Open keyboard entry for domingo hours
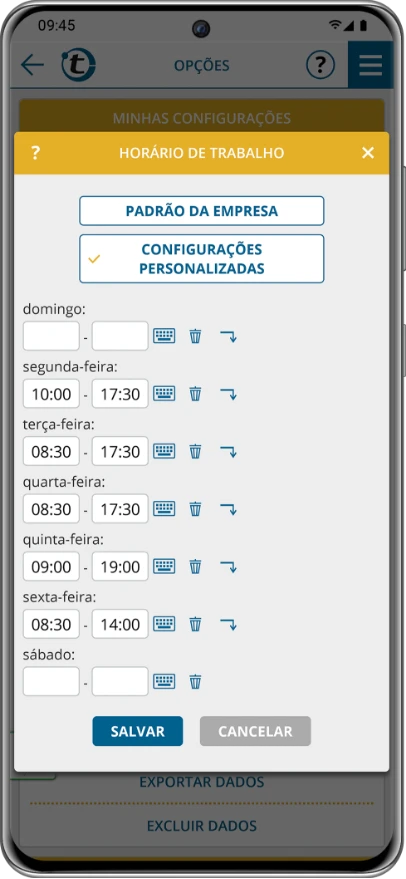Viewport: 406px width, 879px height. point(164,336)
